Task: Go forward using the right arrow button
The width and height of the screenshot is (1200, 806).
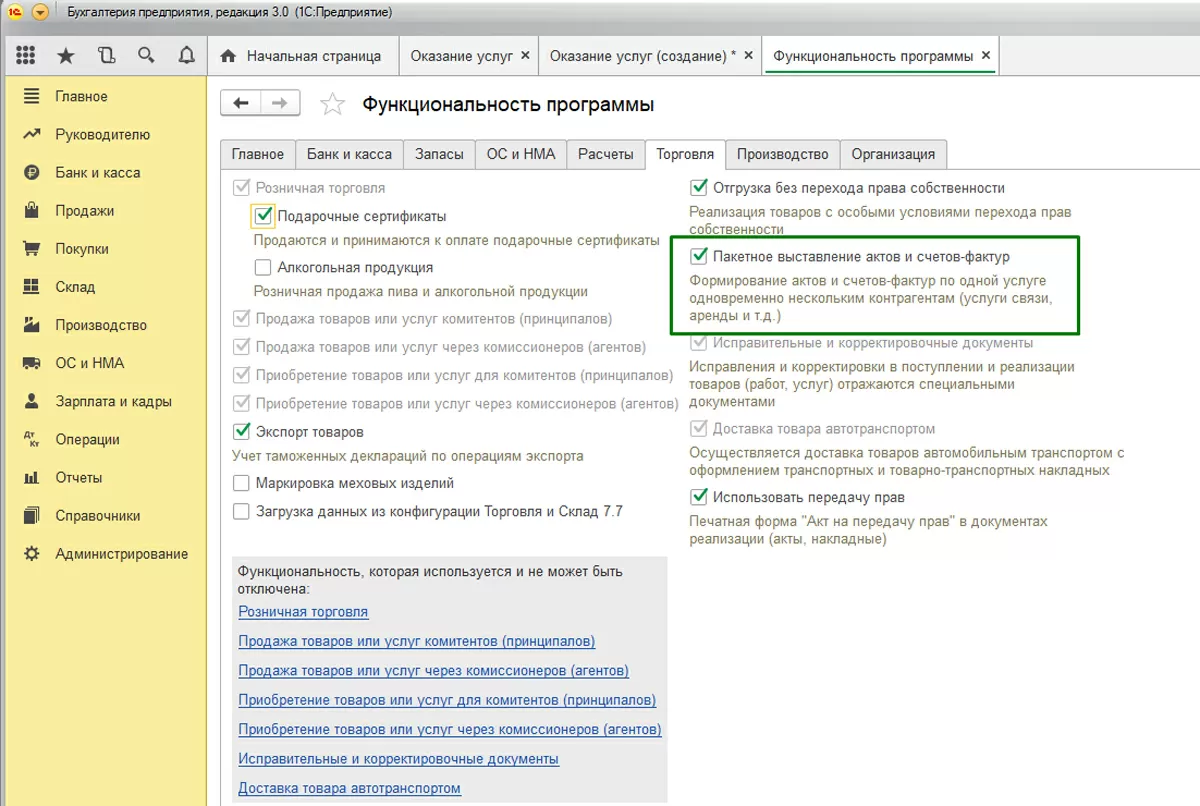Action: (x=280, y=103)
